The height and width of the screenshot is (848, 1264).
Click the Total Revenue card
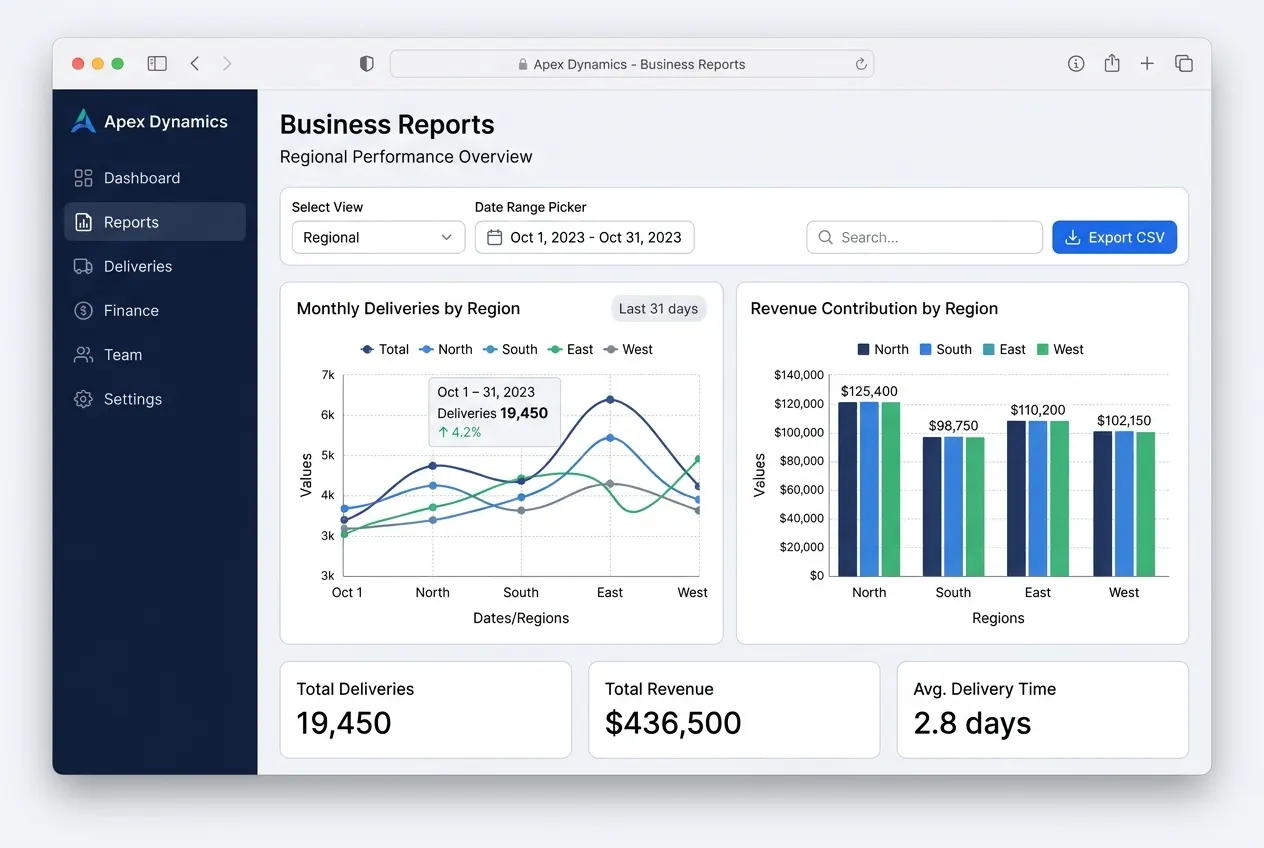(x=734, y=709)
